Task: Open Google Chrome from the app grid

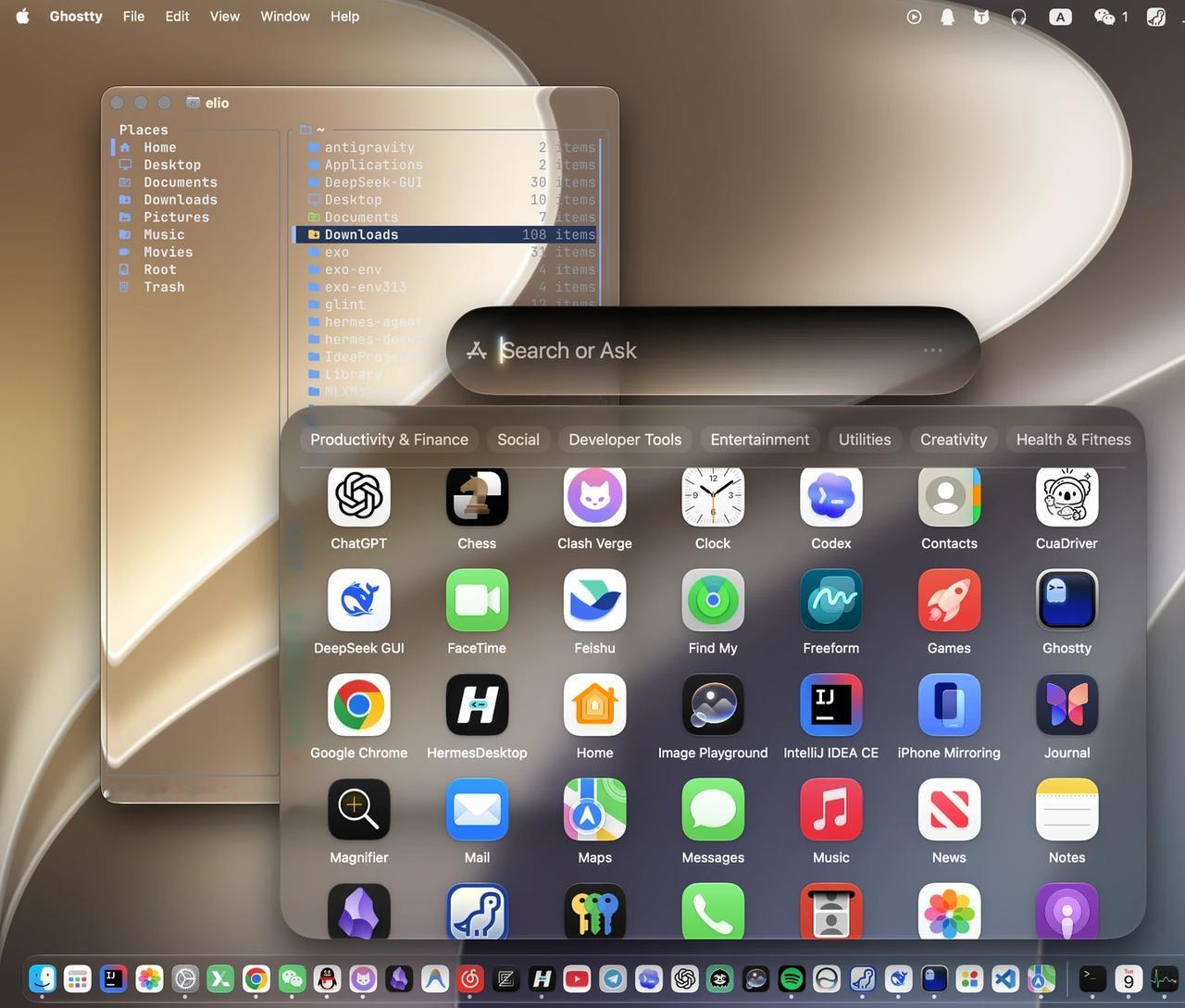Action: click(x=359, y=704)
